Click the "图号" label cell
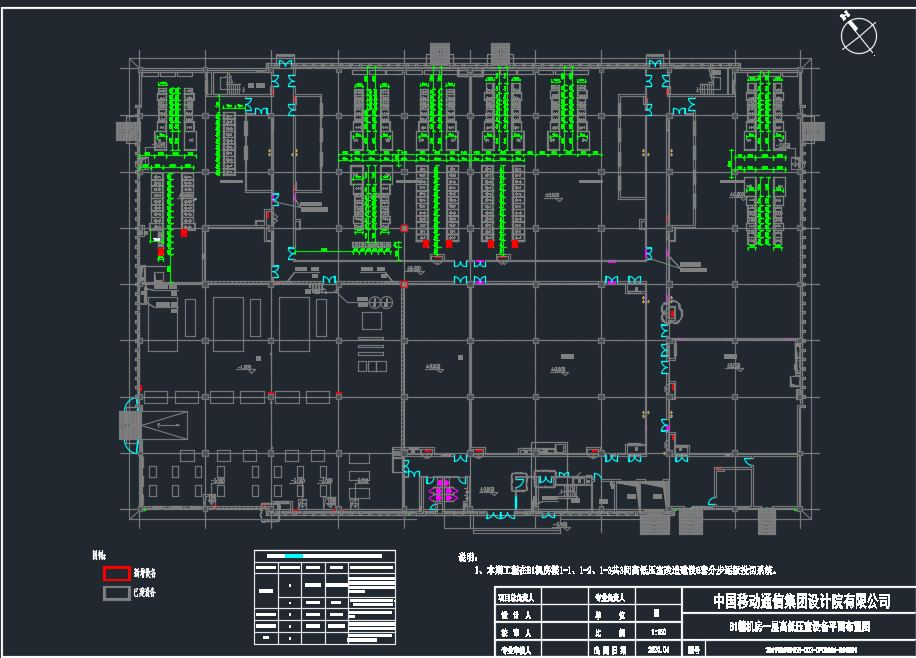The height and width of the screenshot is (658, 916). [694, 649]
